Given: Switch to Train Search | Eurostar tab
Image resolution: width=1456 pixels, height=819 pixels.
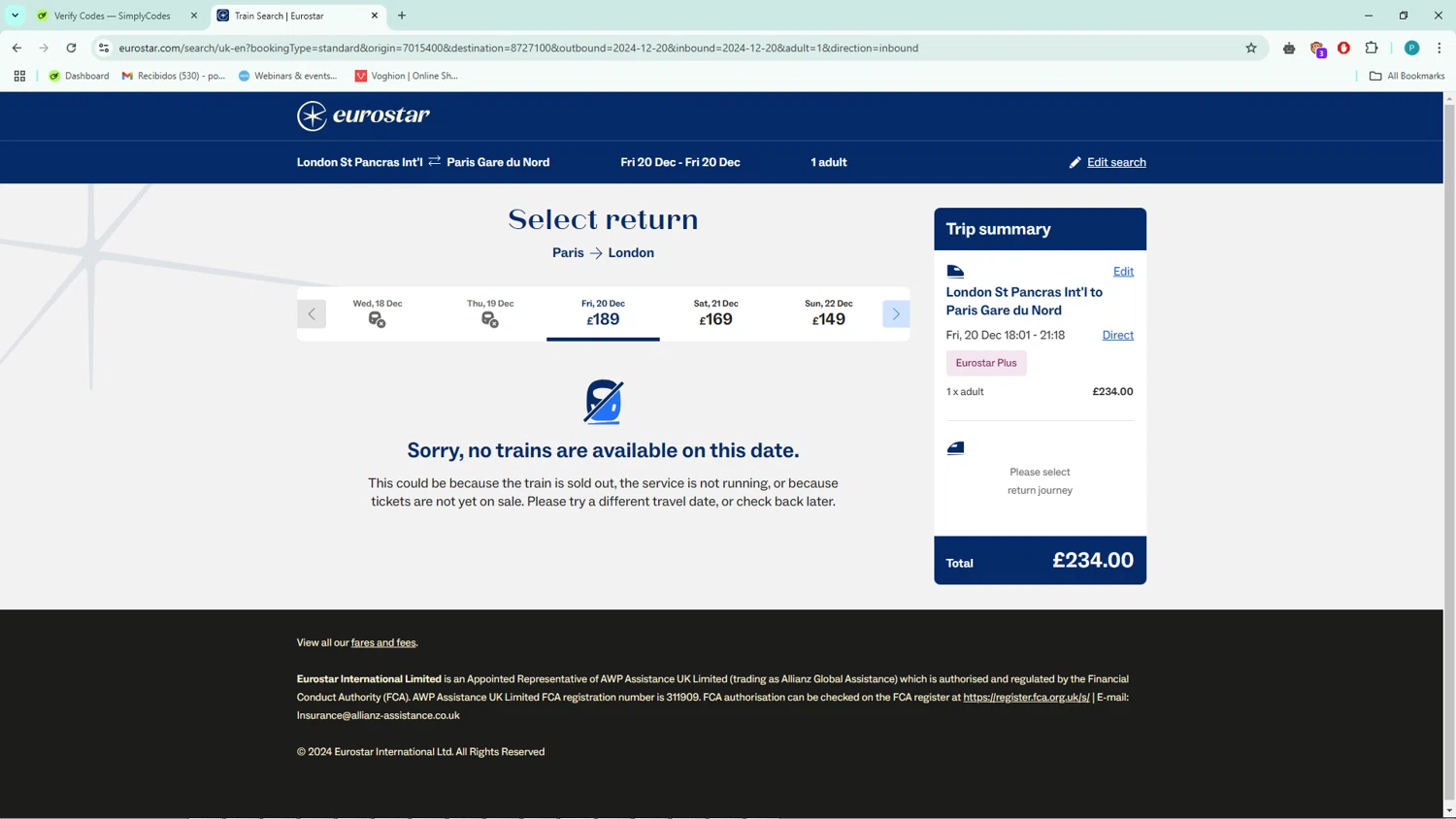Looking at the screenshot, I should (x=296, y=16).
